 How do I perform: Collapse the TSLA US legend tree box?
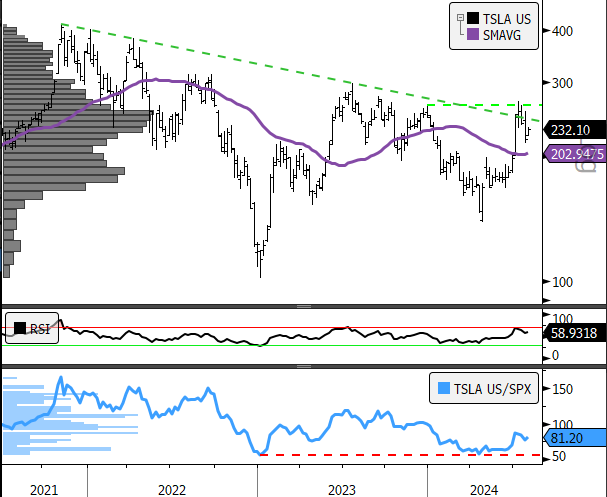pos(460,18)
